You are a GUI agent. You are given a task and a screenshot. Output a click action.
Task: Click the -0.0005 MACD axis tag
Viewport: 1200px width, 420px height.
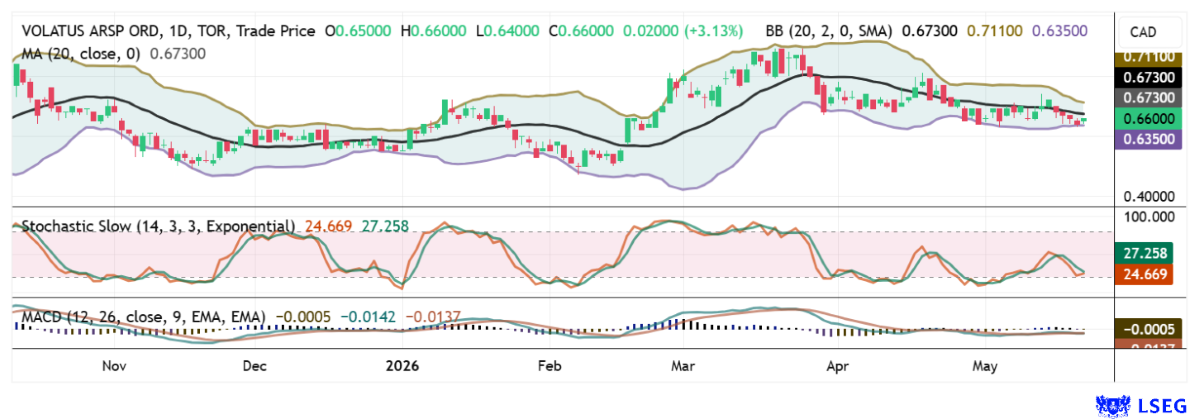[1147, 329]
